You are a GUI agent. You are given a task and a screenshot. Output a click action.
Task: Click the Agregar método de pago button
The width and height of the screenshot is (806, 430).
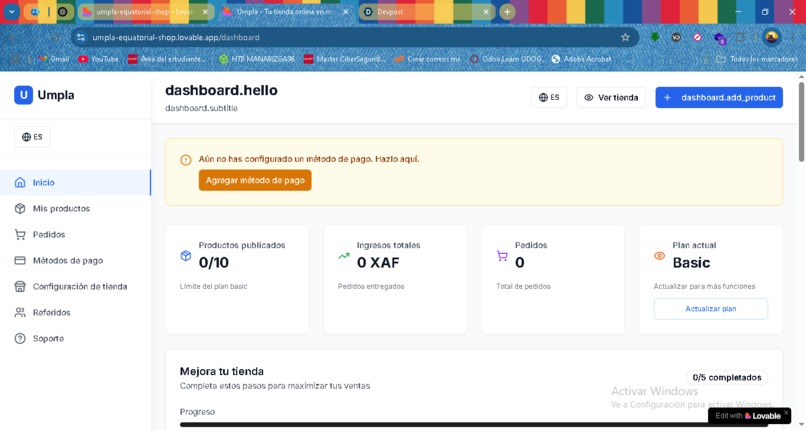click(255, 180)
